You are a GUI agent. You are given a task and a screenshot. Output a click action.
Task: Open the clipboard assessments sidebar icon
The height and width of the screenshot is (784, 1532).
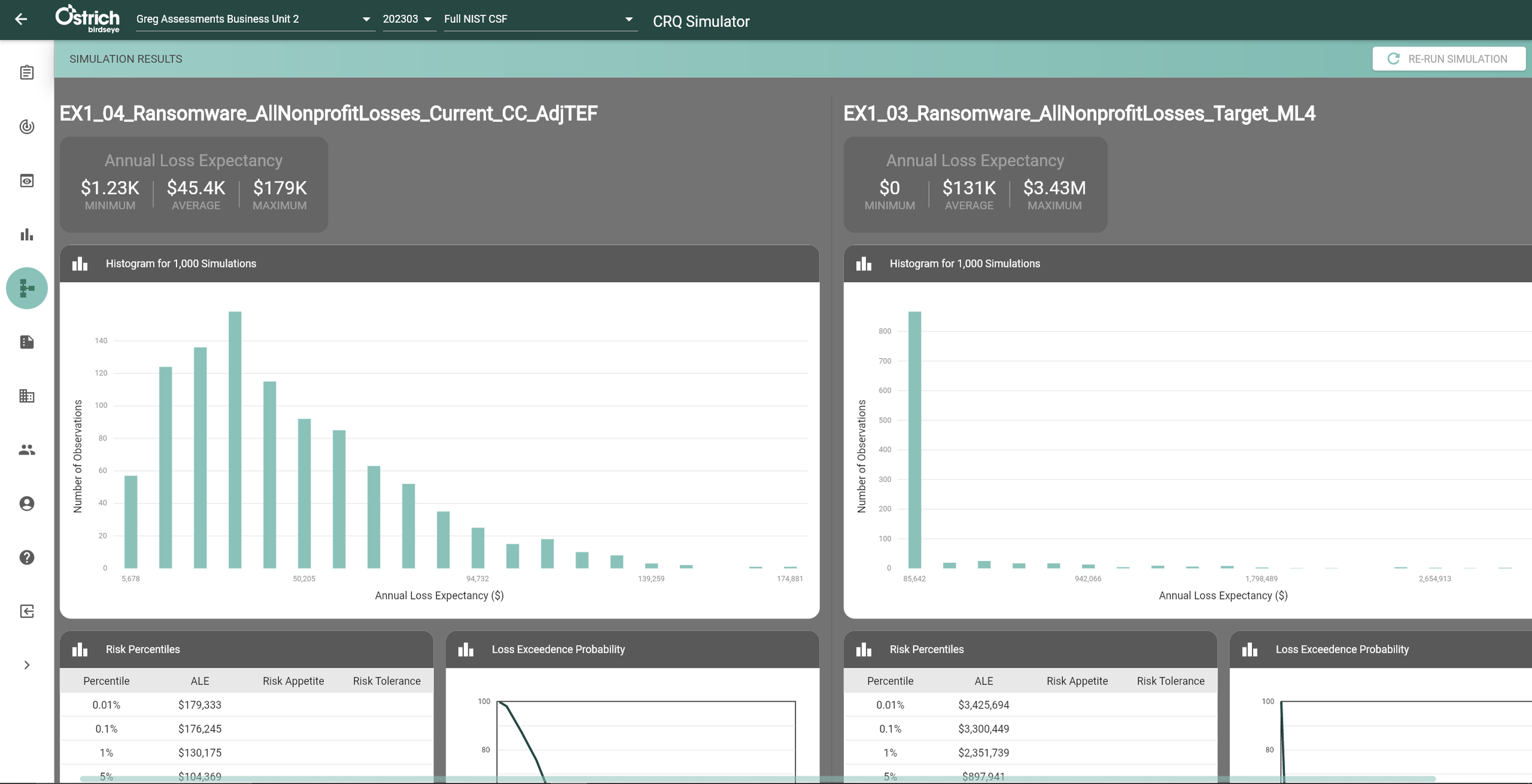27,73
